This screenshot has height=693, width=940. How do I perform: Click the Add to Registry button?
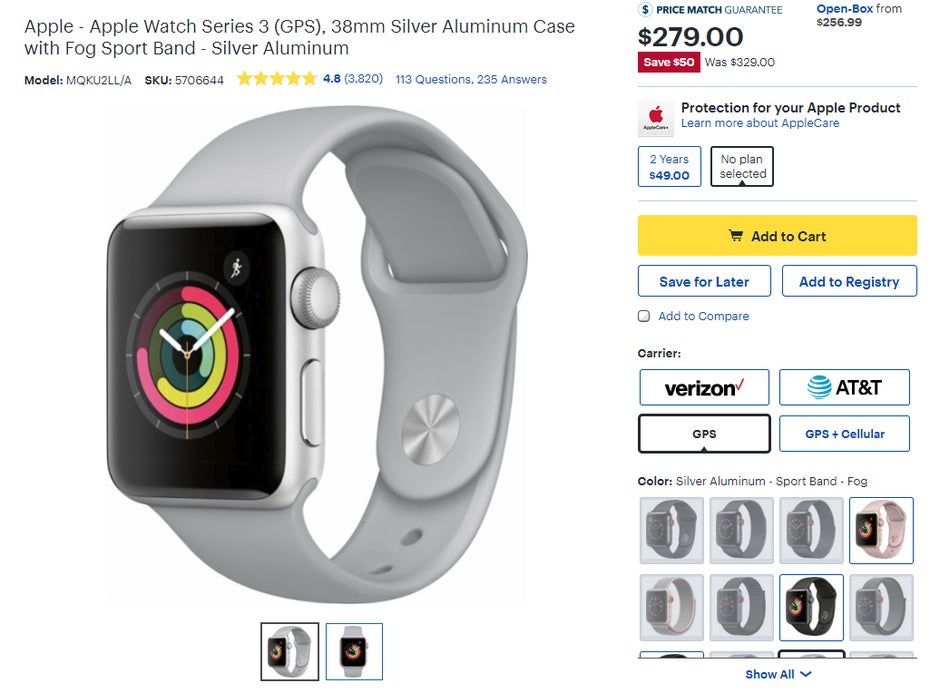point(849,281)
